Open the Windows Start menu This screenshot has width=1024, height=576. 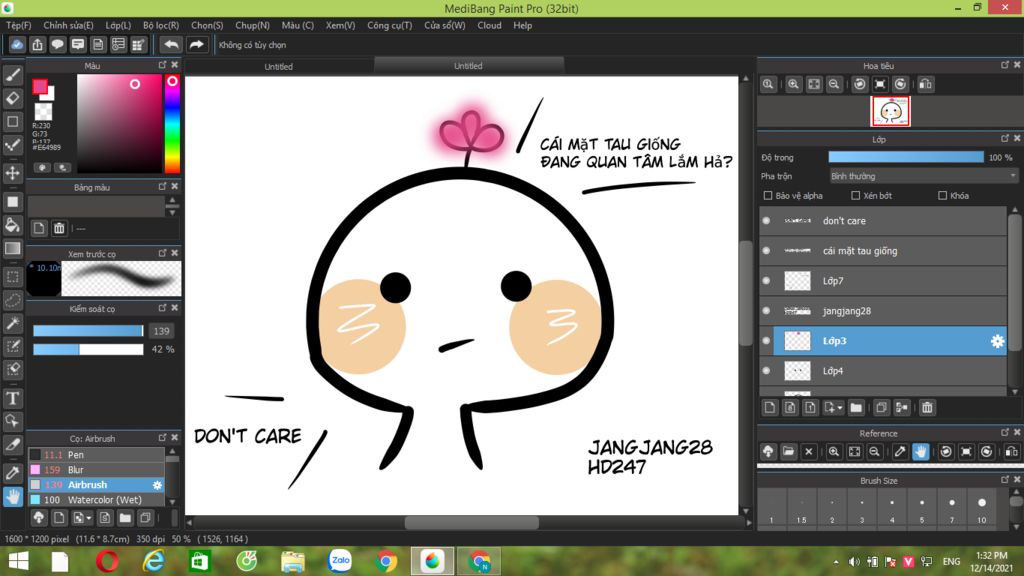[x=18, y=561]
